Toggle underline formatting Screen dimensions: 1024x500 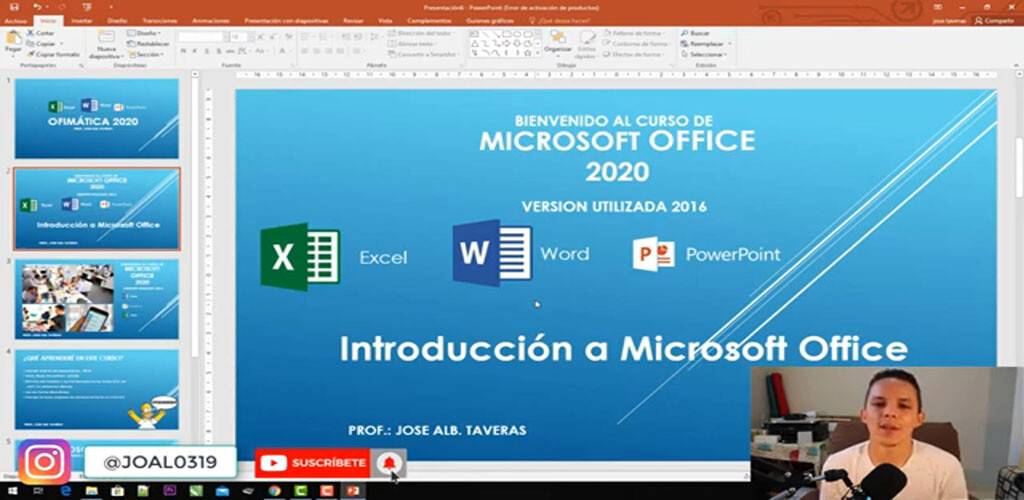click(x=206, y=51)
